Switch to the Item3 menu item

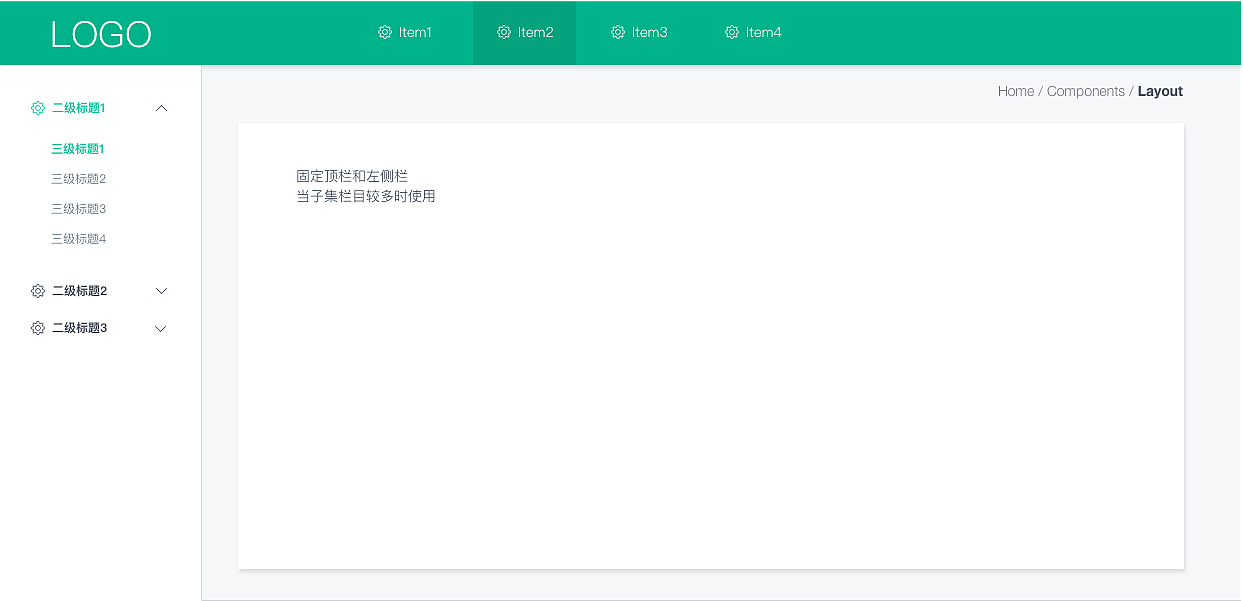[x=640, y=32]
